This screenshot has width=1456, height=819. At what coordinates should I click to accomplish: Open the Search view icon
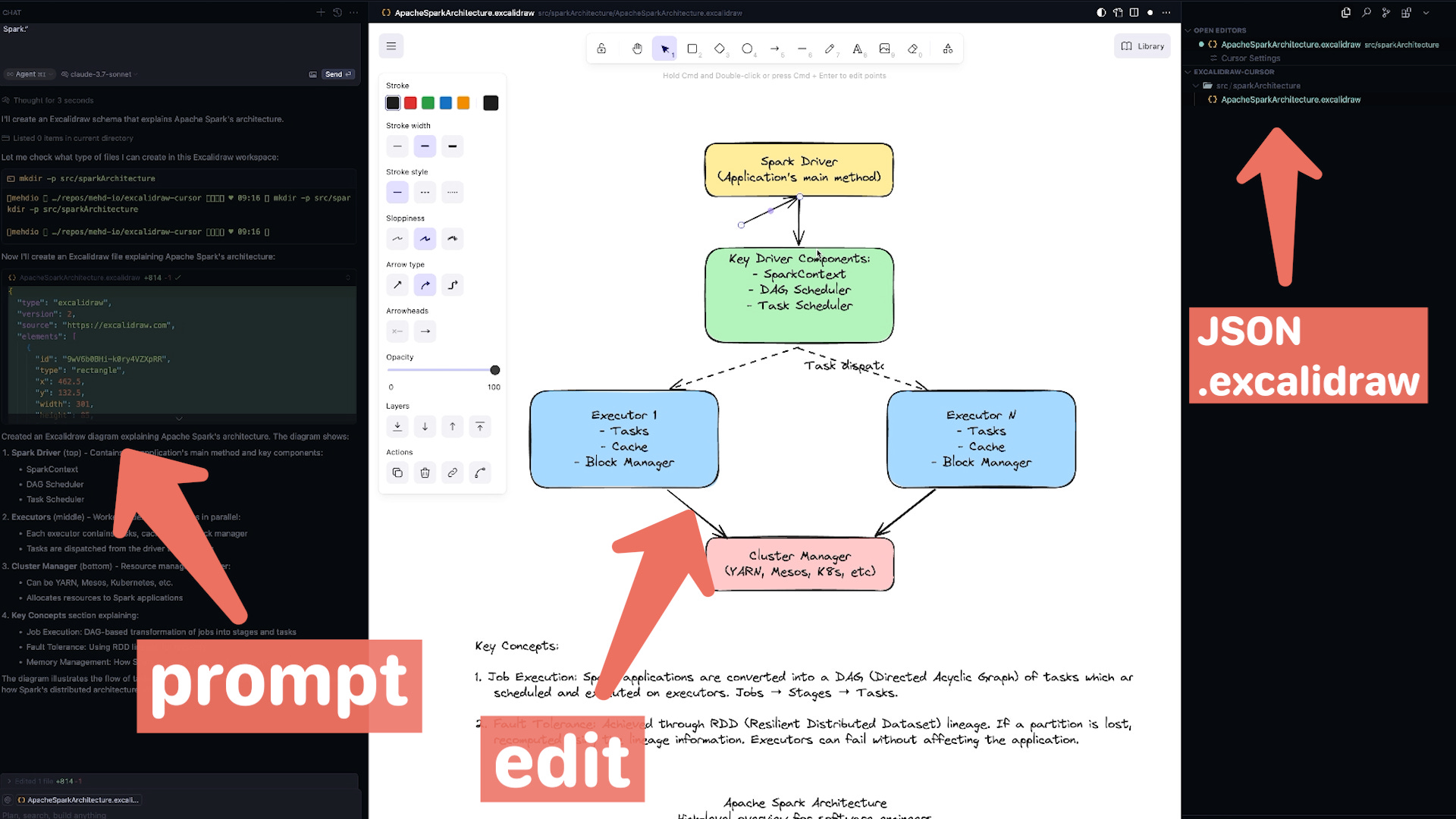click(x=1366, y=12)
